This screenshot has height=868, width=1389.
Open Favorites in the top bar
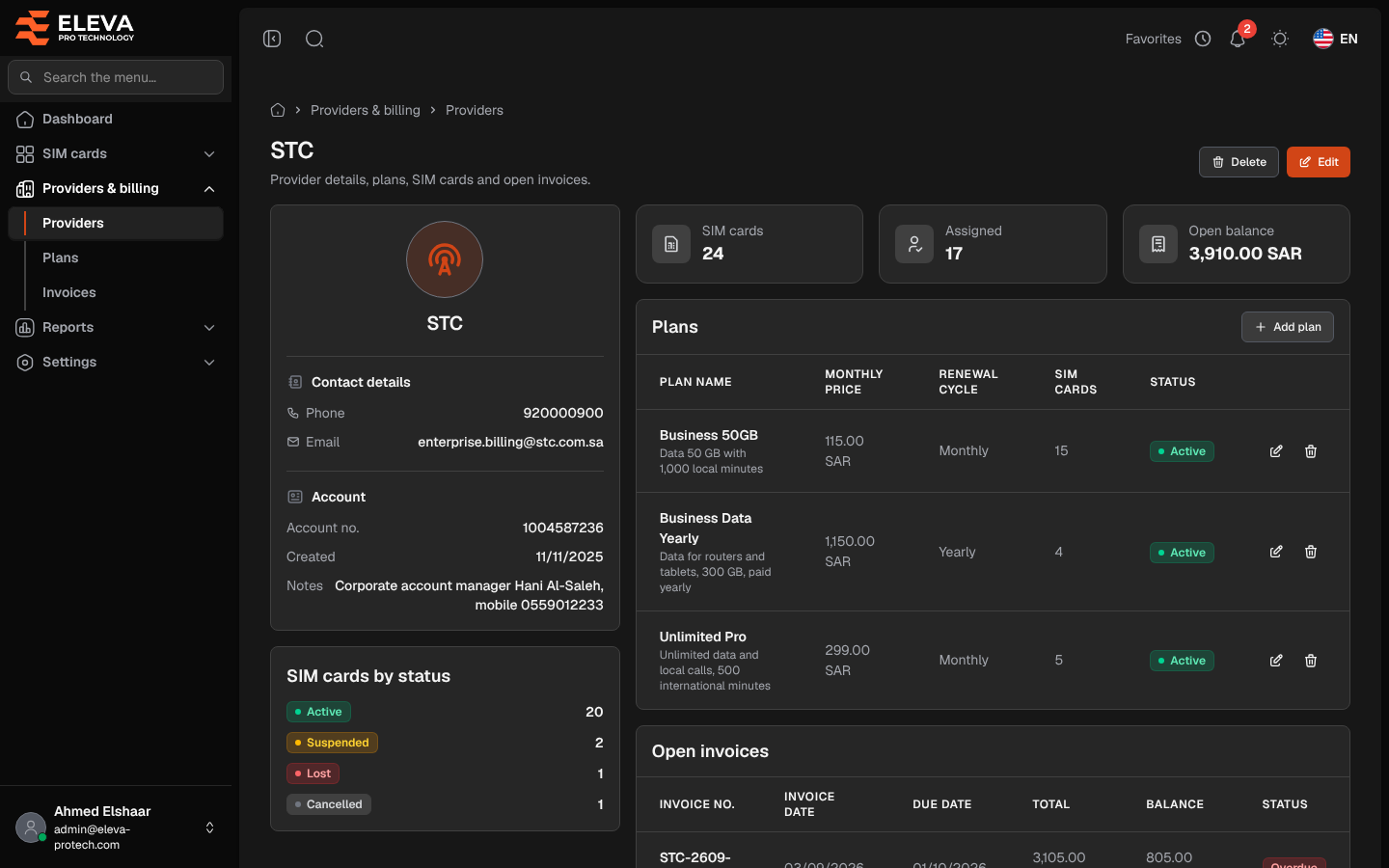click(1154, 39)
